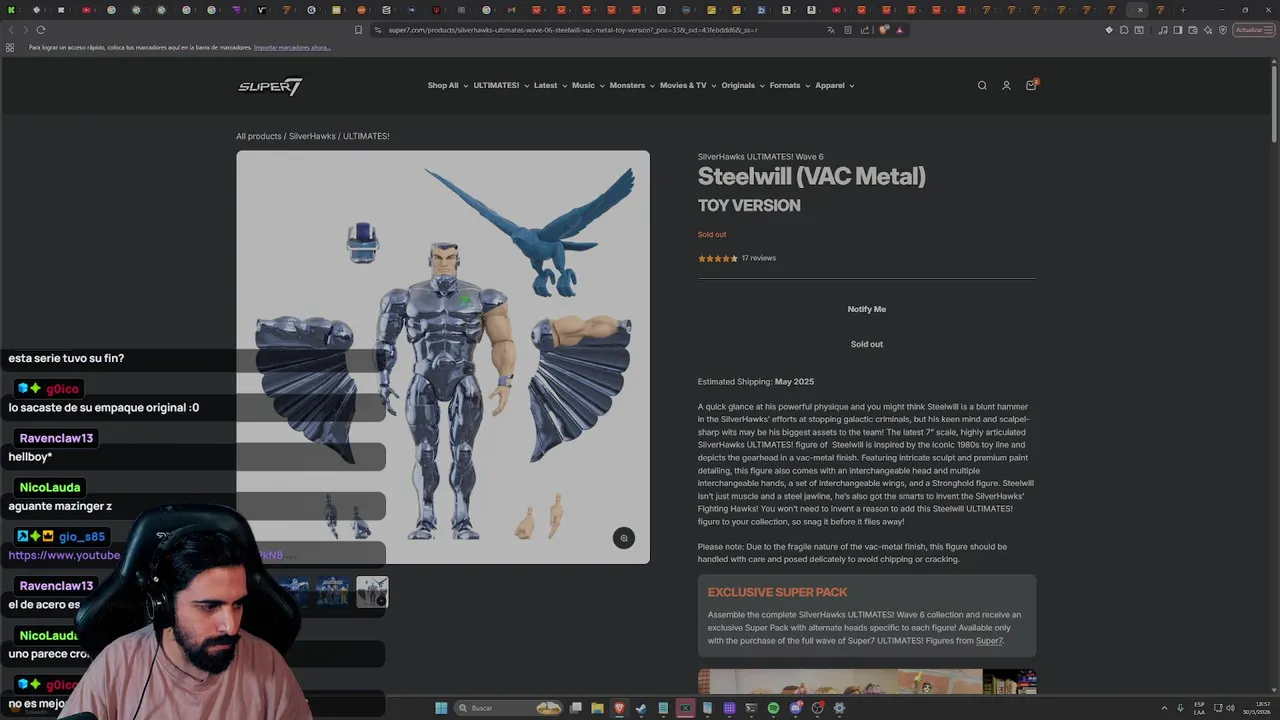The width and height of the screenshot is (1280, 720).
Task: Expand the Shop All menu
Action: point(447,86)
